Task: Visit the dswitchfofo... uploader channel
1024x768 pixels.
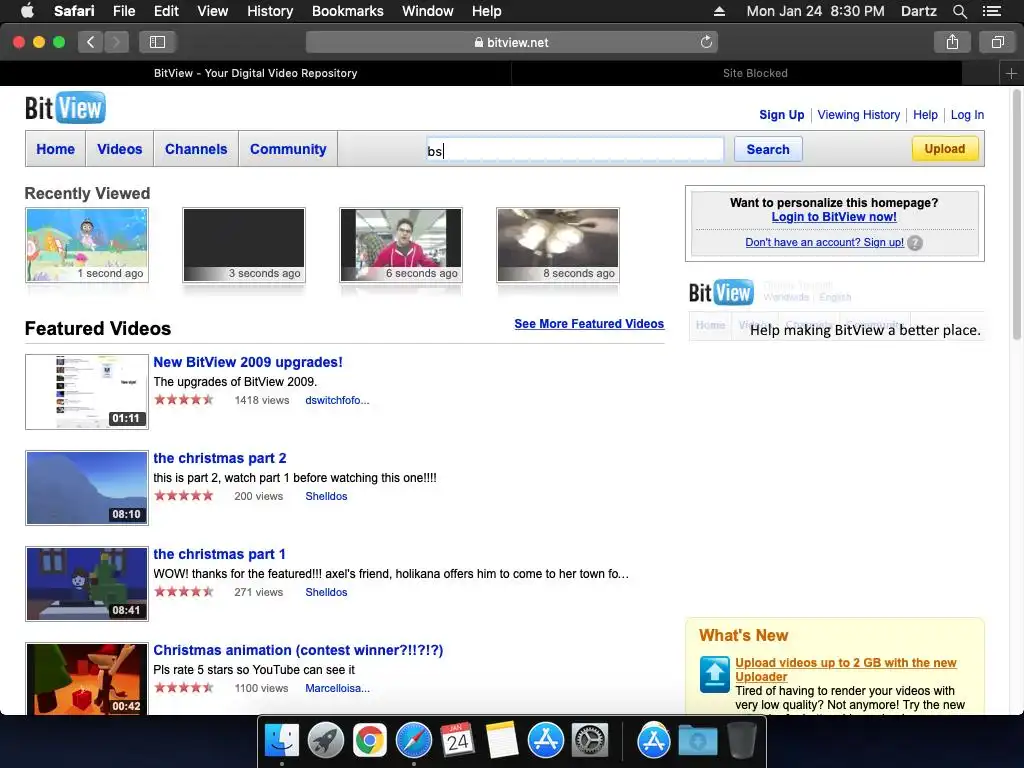Action: point(337,400)
